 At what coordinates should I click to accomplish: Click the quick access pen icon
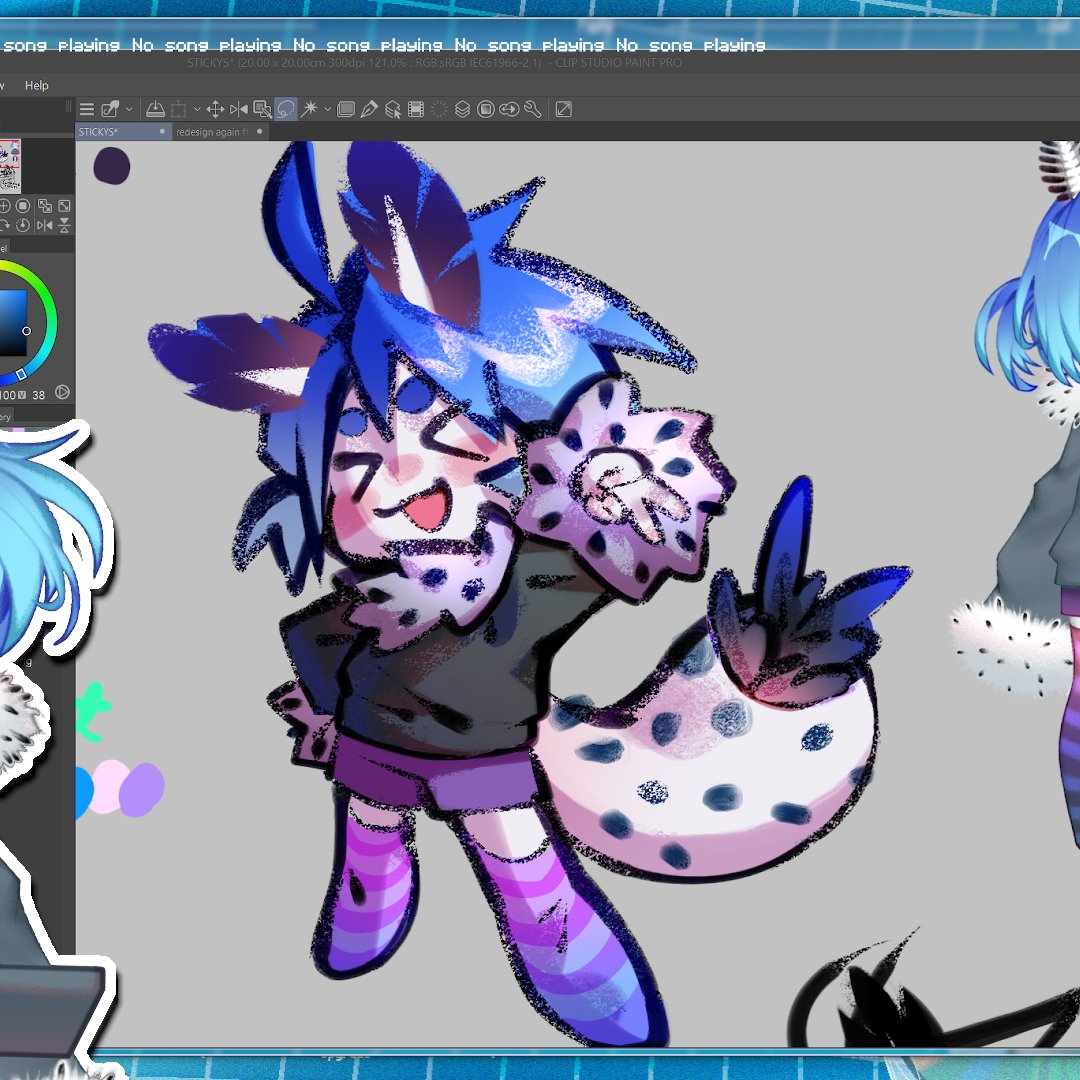tap(110, 110)
